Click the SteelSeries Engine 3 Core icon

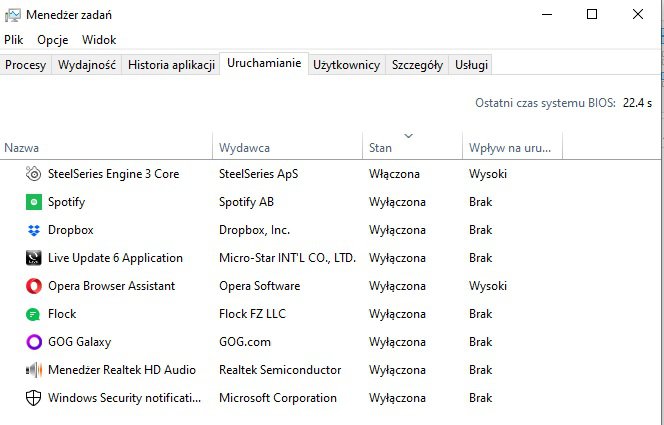(33, 174)
